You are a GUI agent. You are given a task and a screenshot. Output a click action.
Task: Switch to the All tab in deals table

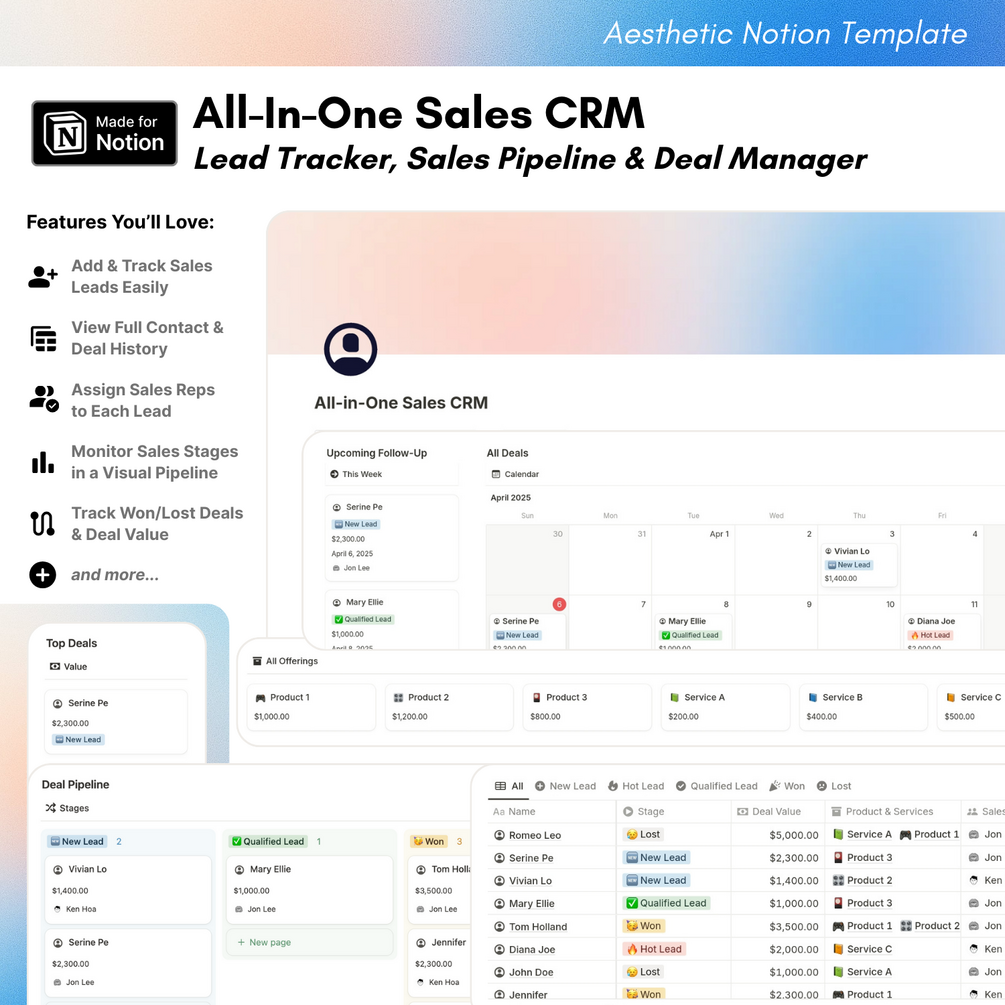click(x=510, y=786)
